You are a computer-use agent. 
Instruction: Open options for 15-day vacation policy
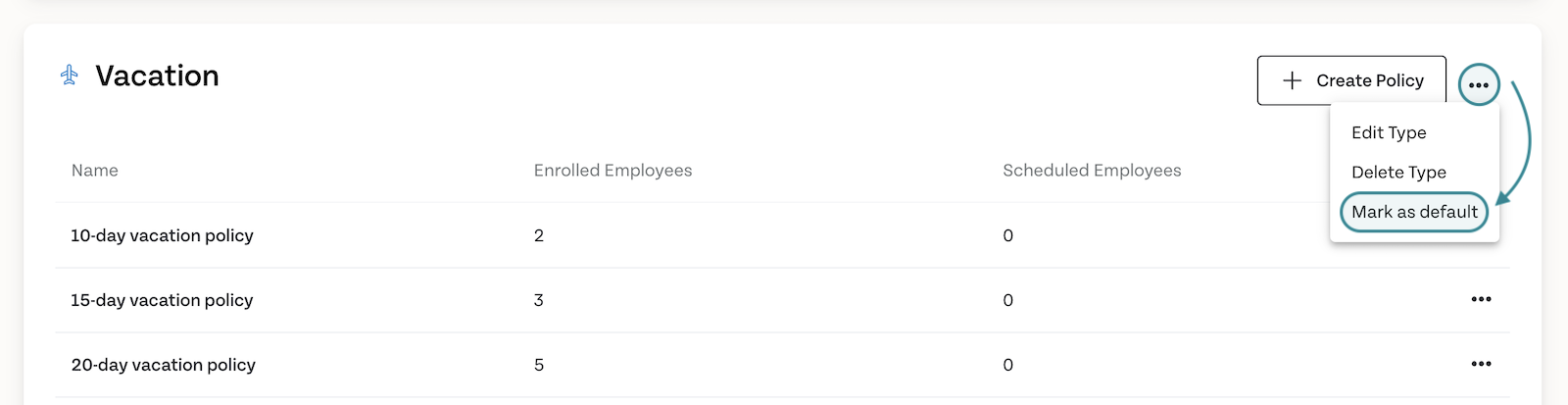(1481, 299)
